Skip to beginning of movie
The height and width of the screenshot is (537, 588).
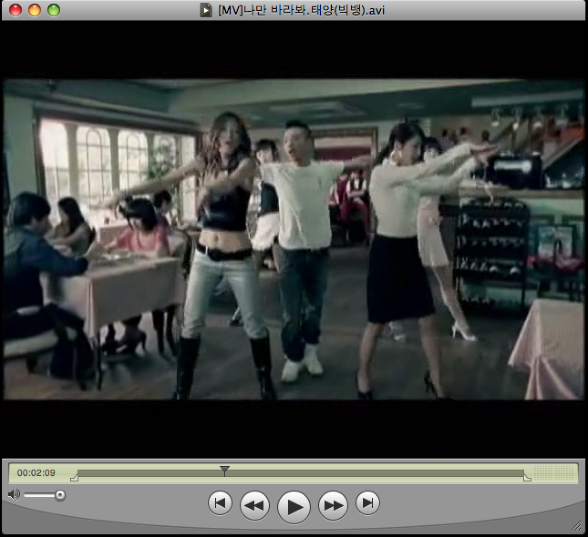(x=220, y=503)
